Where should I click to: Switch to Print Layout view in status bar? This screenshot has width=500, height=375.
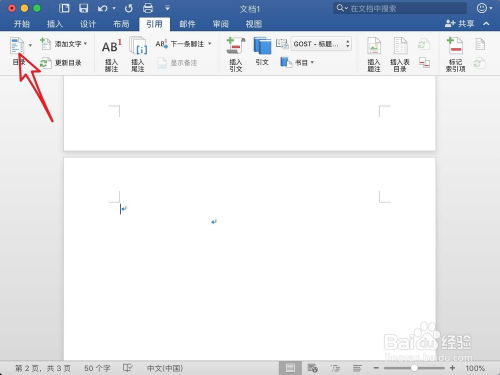tap(290, 368)
